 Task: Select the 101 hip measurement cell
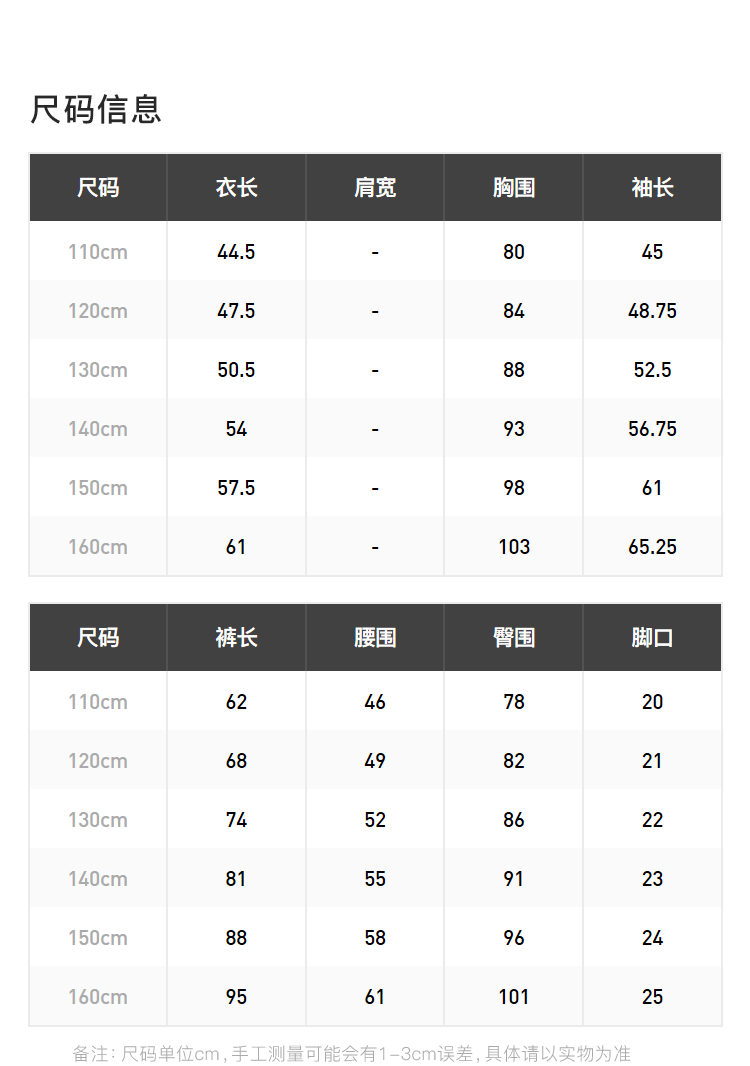point(514,997)
